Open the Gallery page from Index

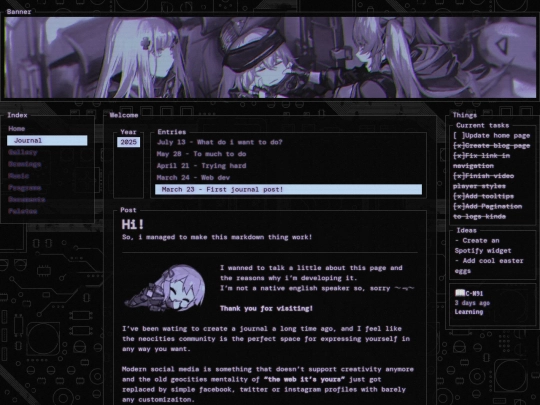(x=23, y=152)
